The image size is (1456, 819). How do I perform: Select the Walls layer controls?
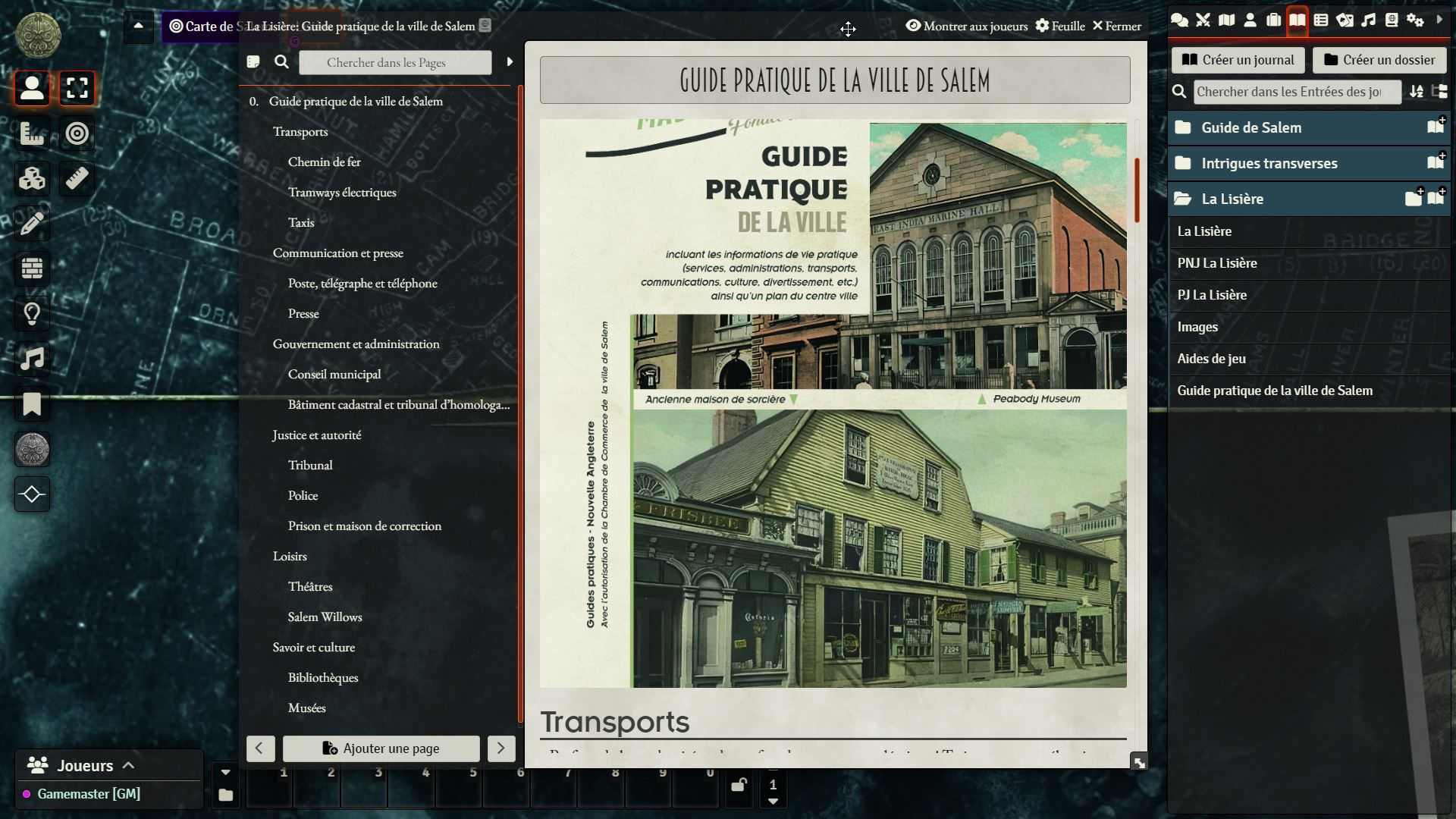coord(32,268)
